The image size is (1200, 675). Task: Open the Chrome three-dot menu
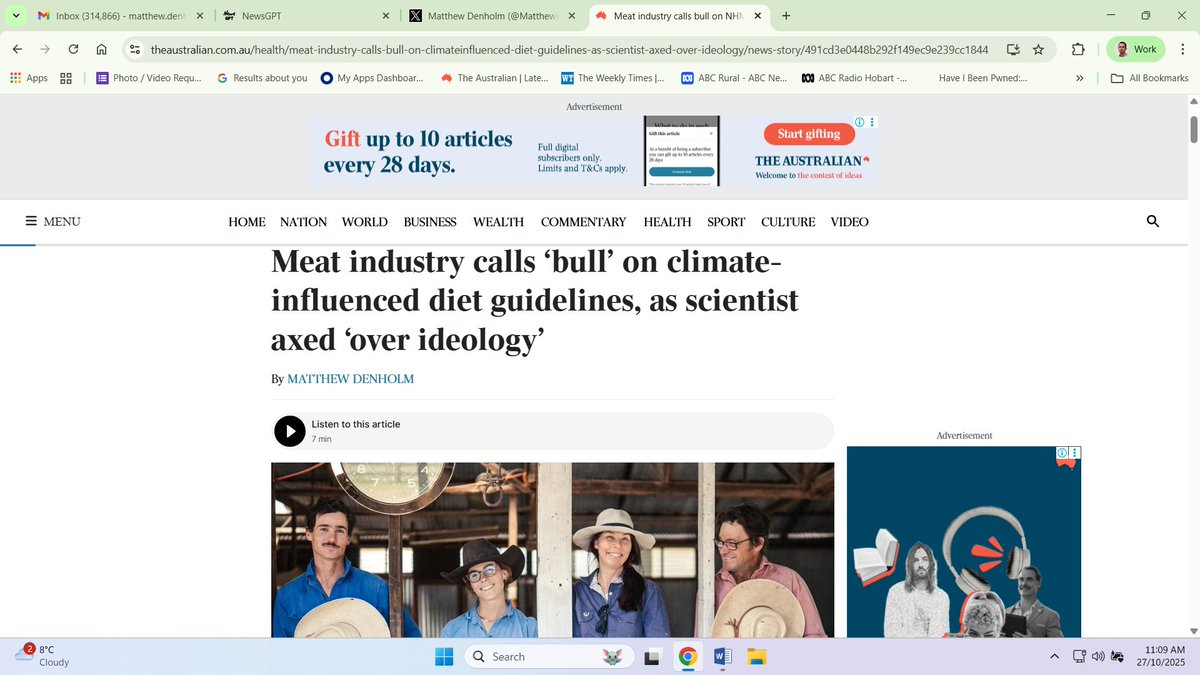tap(1181, 48)
